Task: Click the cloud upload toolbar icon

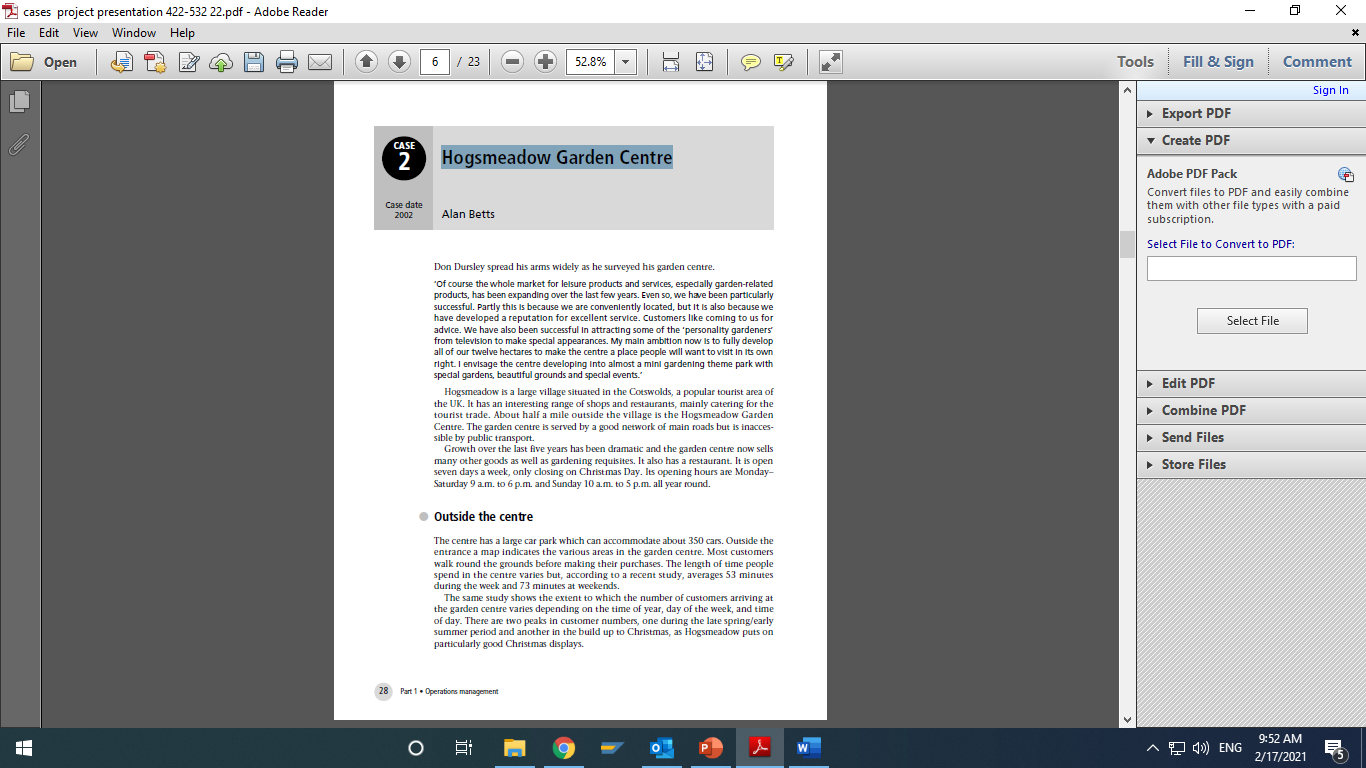Action: (221, 62)
